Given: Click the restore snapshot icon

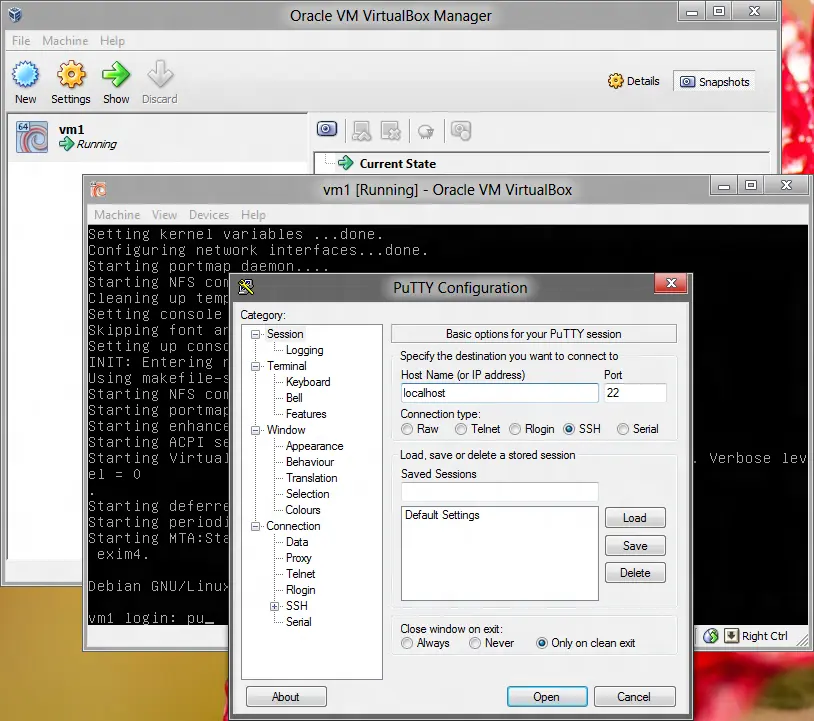Looking at the screenshot, I should point(361,131).
